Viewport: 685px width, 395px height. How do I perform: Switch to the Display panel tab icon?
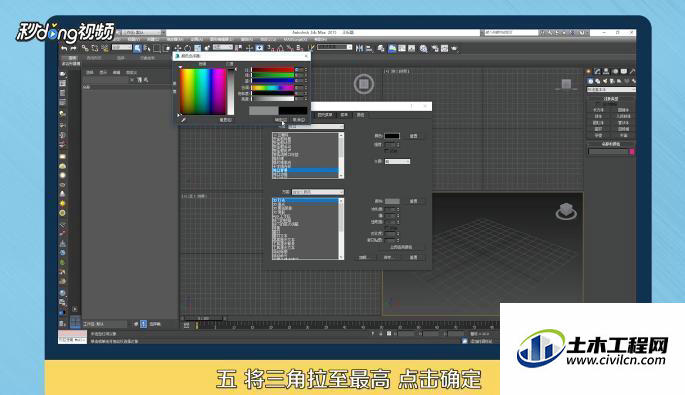click(x=624, y=71)
